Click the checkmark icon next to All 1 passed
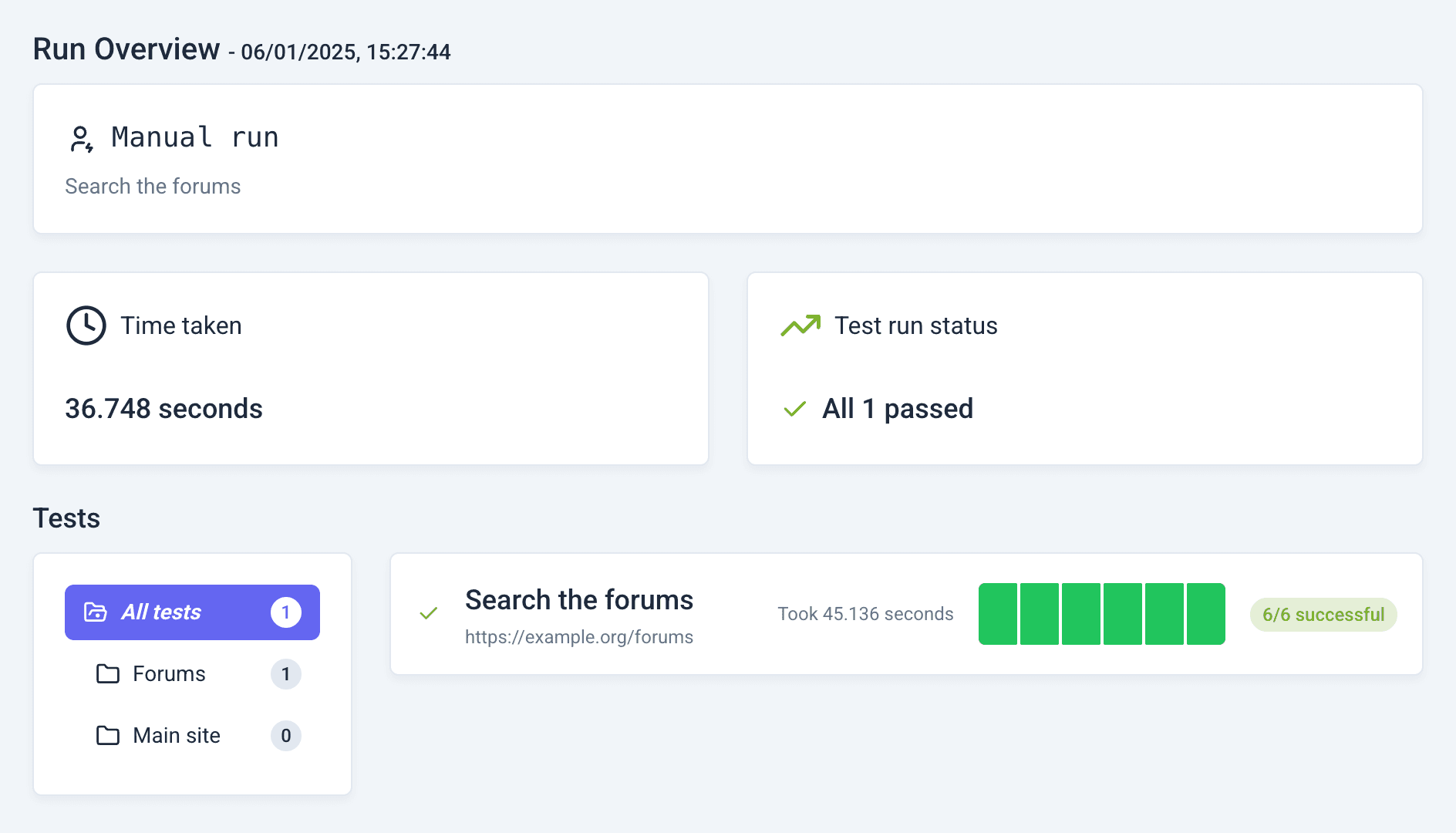 (794, 409)
